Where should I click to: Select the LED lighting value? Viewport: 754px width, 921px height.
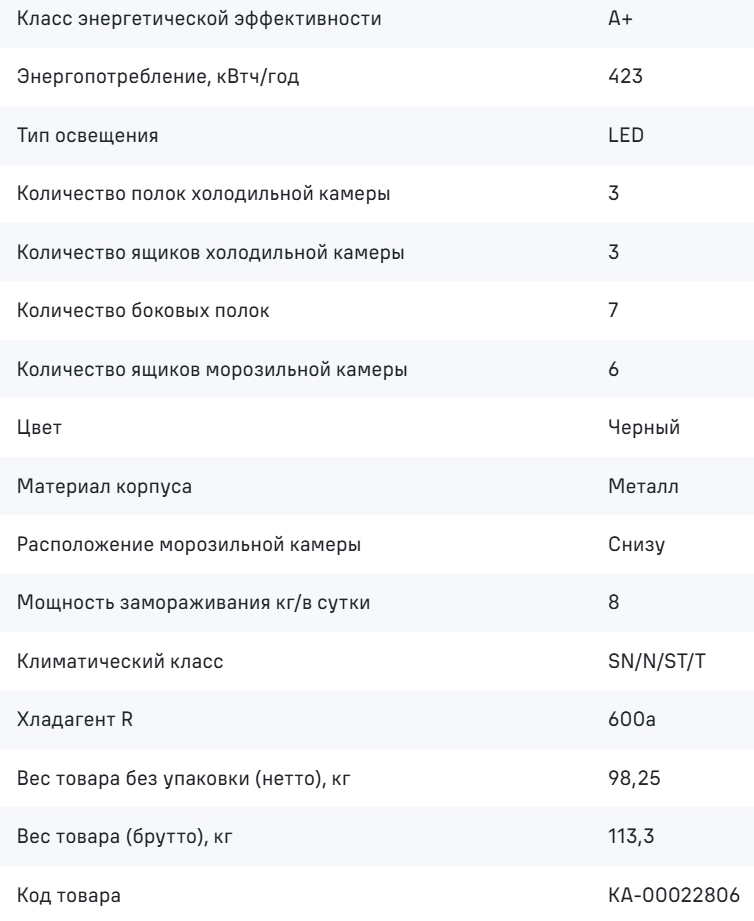(626, 135)
